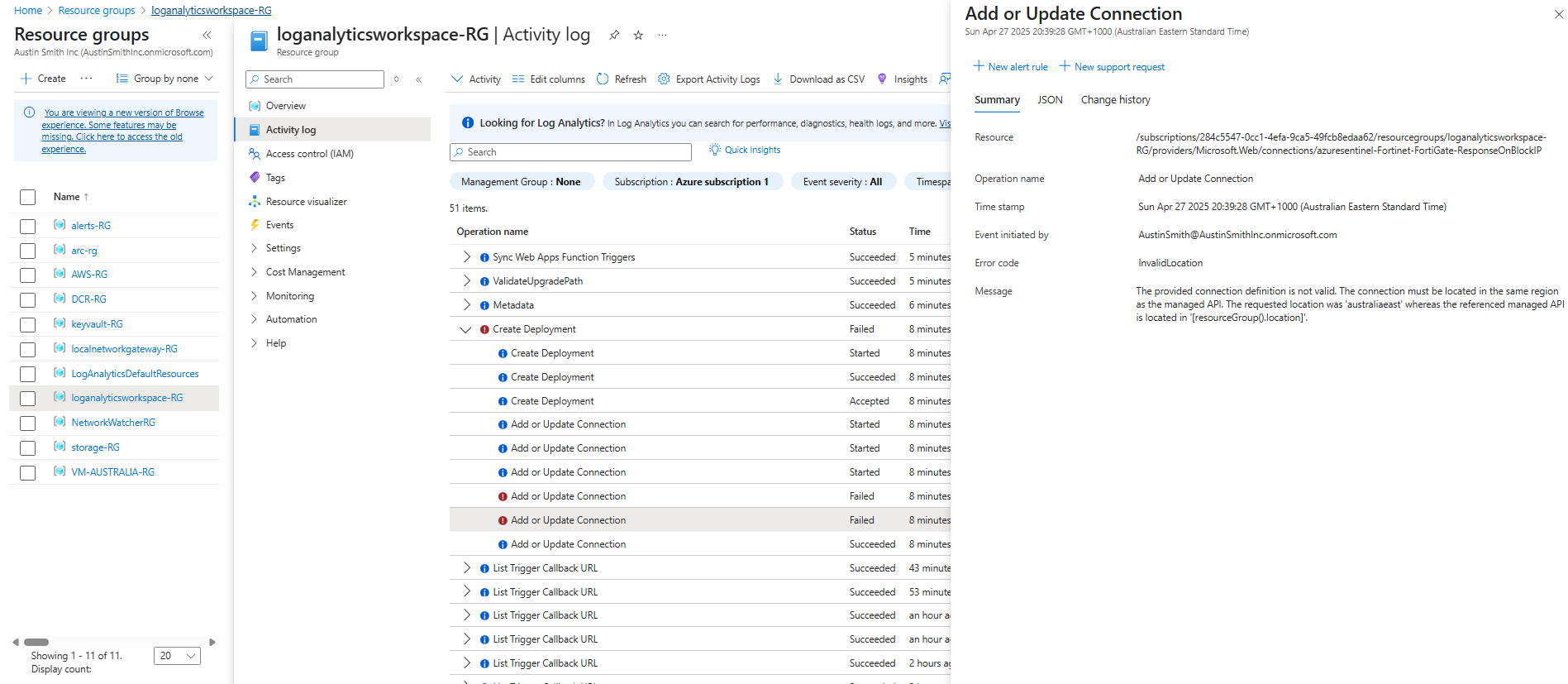Collapse the Activity toolbar chevron
This screenshot has width=1568, height=684.
point(457,79)
